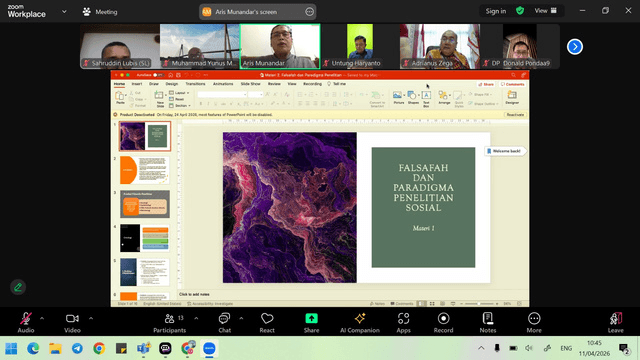Image resolution: width=640 pixels, height=360 pixels.
Task: Select Sahruddin Lubis video tile
Action: pos(120,46)
